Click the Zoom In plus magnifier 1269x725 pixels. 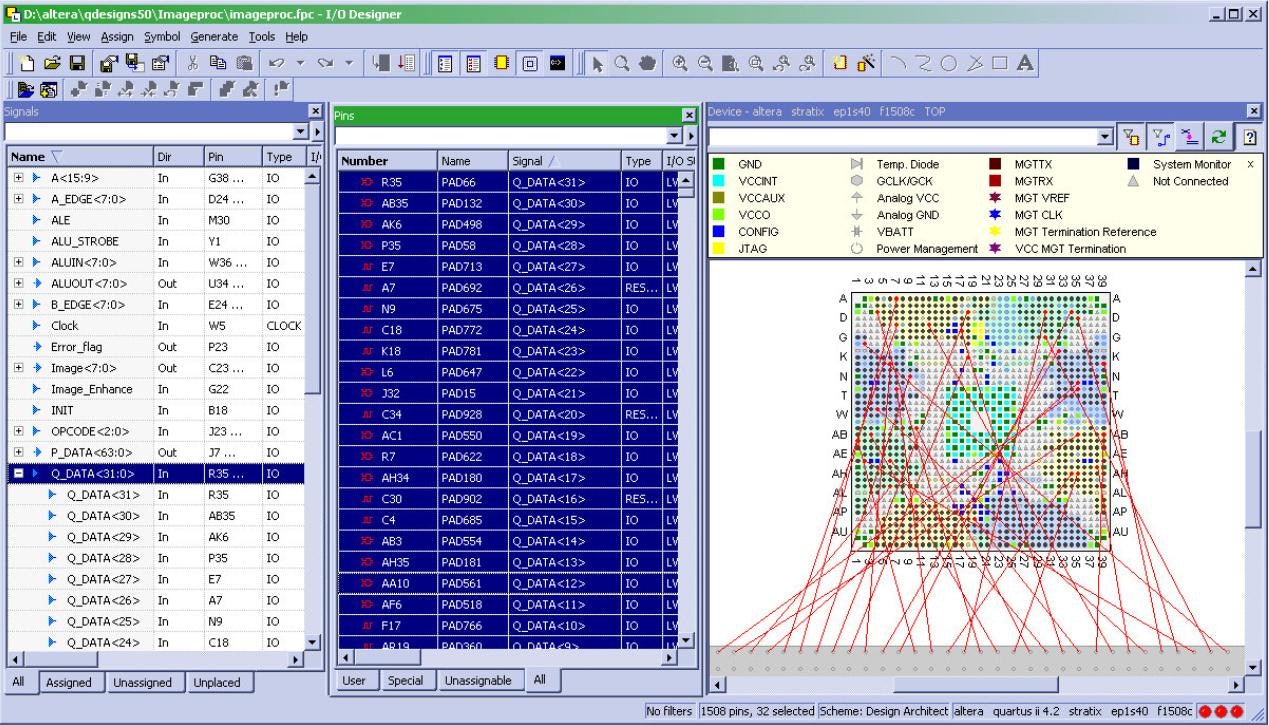tap(680, 63)
